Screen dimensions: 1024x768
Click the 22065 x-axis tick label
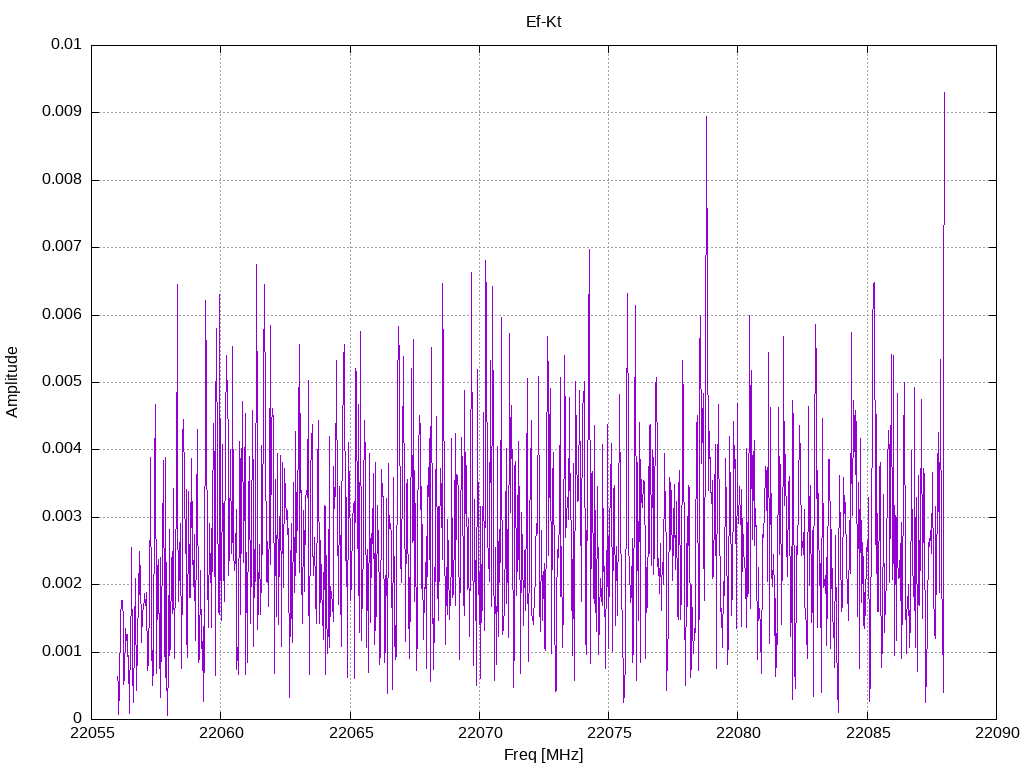[x=350, y=734]
